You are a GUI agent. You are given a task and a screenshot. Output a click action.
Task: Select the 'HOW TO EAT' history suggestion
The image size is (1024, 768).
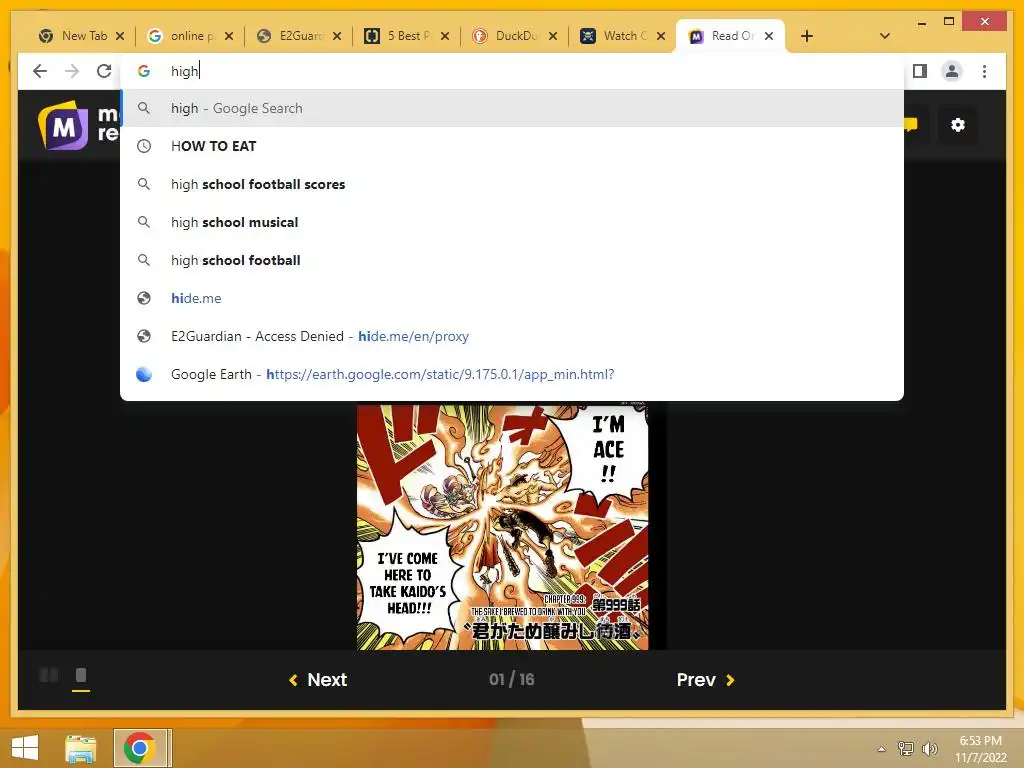click(512, 146)
